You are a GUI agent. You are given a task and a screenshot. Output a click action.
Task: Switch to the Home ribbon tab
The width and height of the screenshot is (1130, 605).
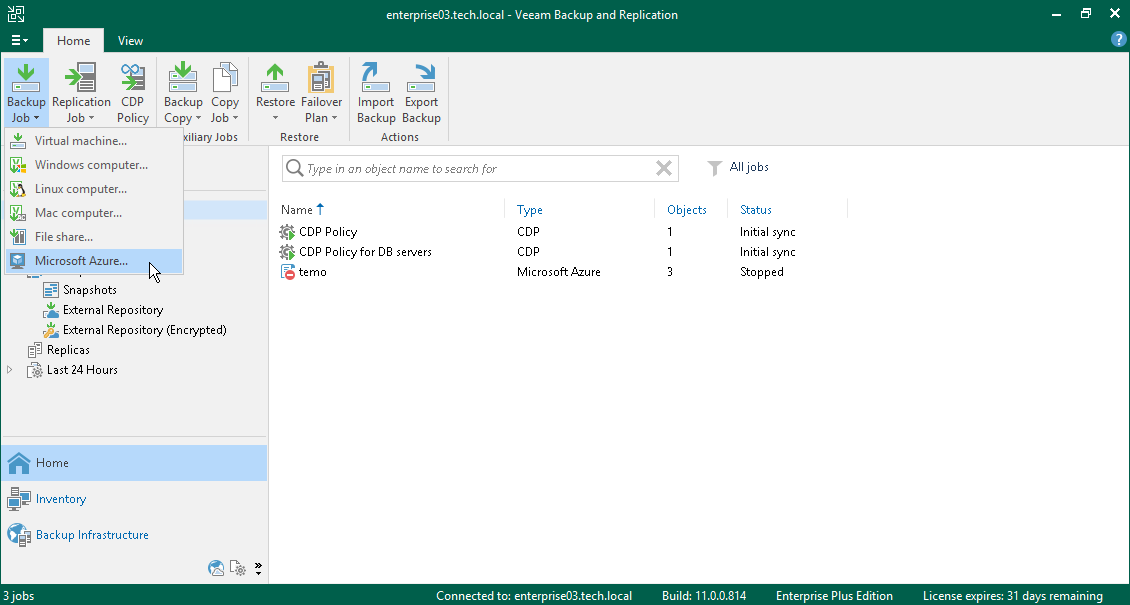pyautogui.click(x=74, y=40)
